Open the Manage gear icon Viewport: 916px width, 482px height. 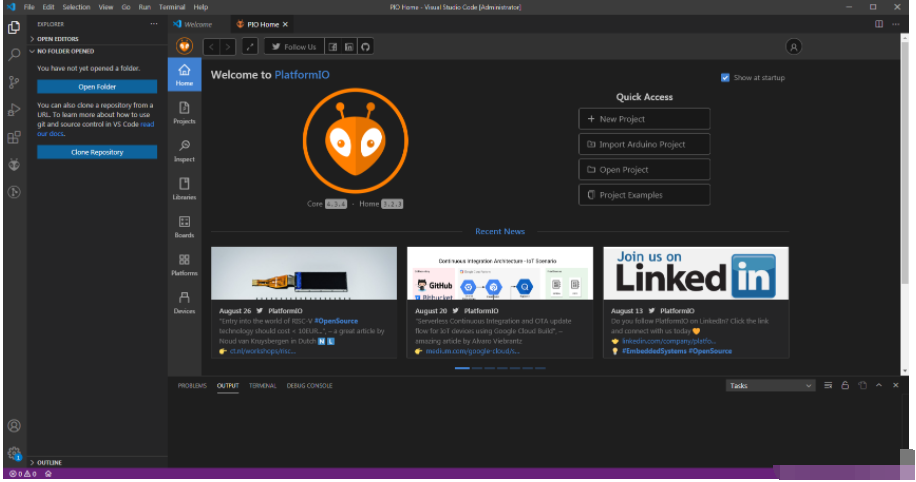tap(14, 453)
